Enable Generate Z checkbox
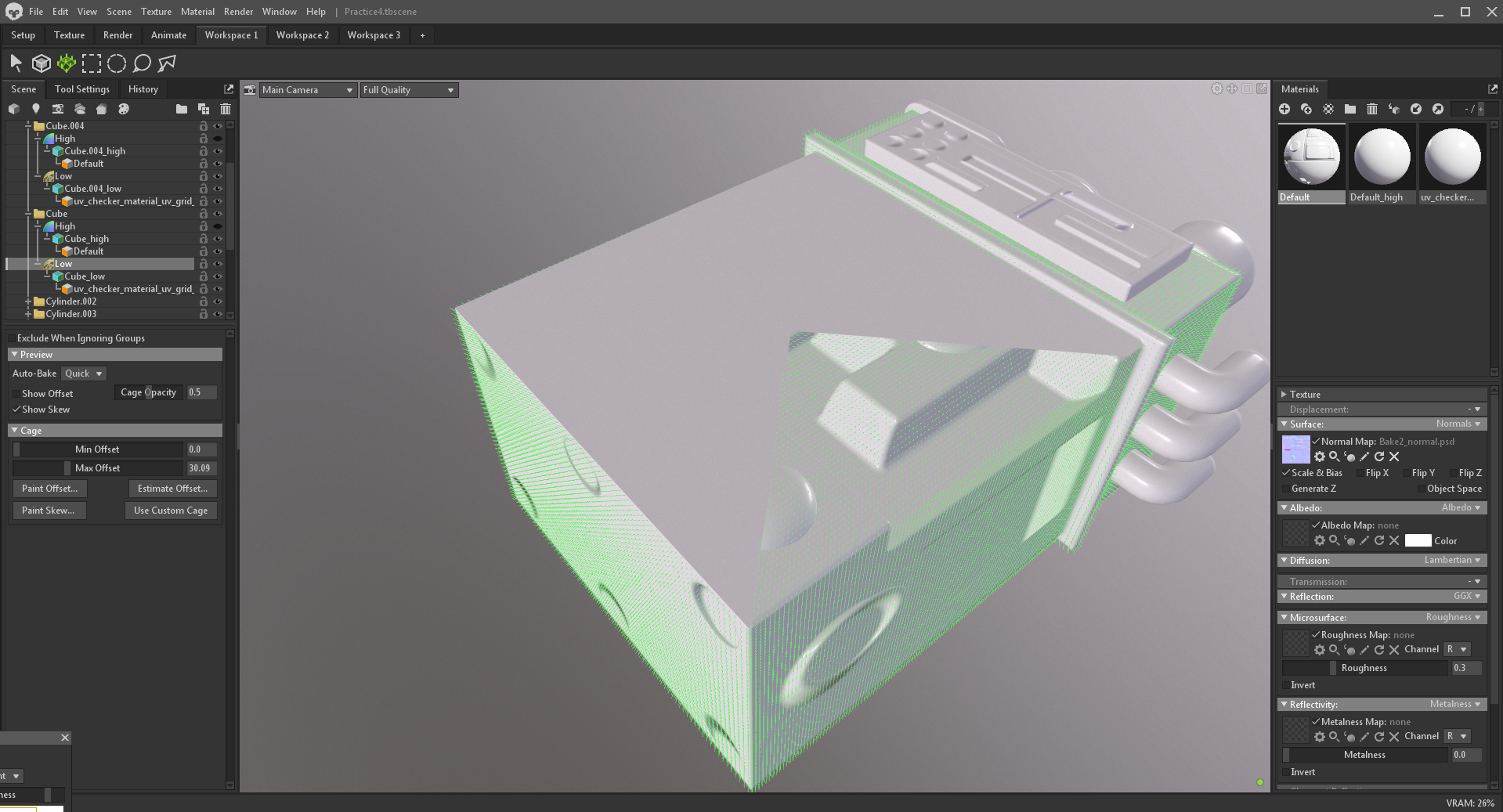 (x=1286, y=489)
